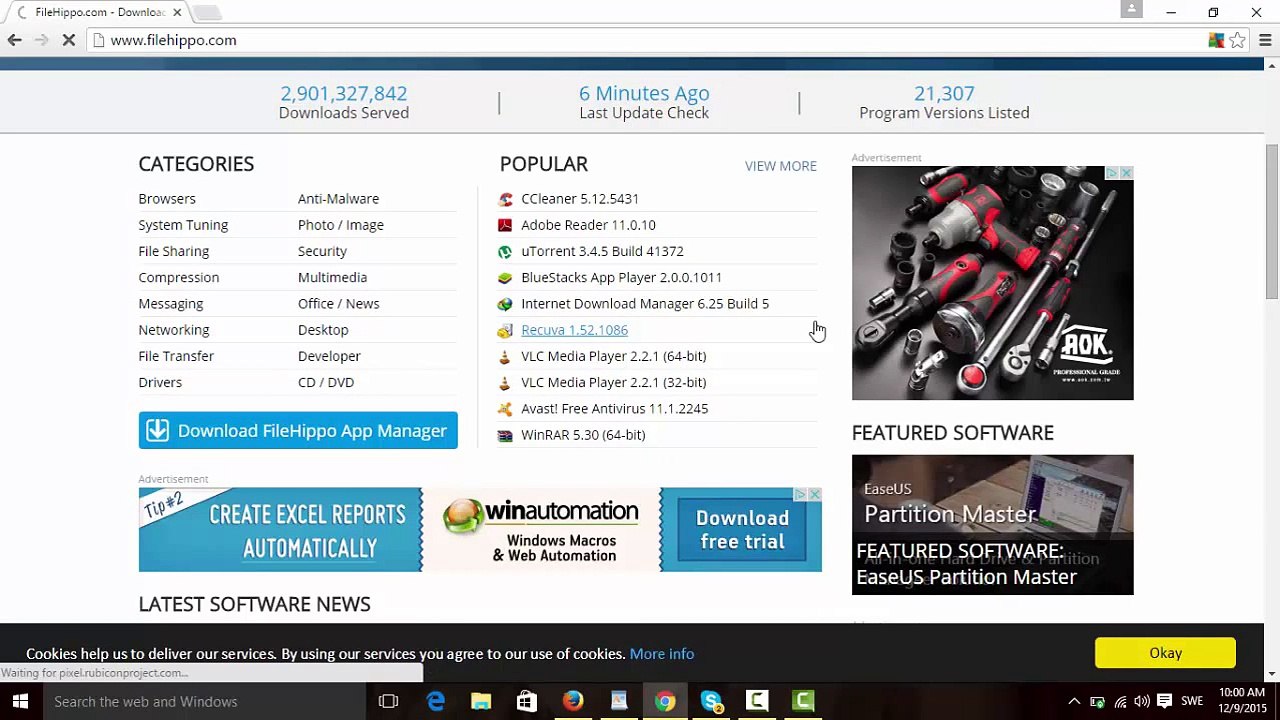Open the Anti-Malware category
This screenshot has height=720, width=1280.
tap(338, 199)
